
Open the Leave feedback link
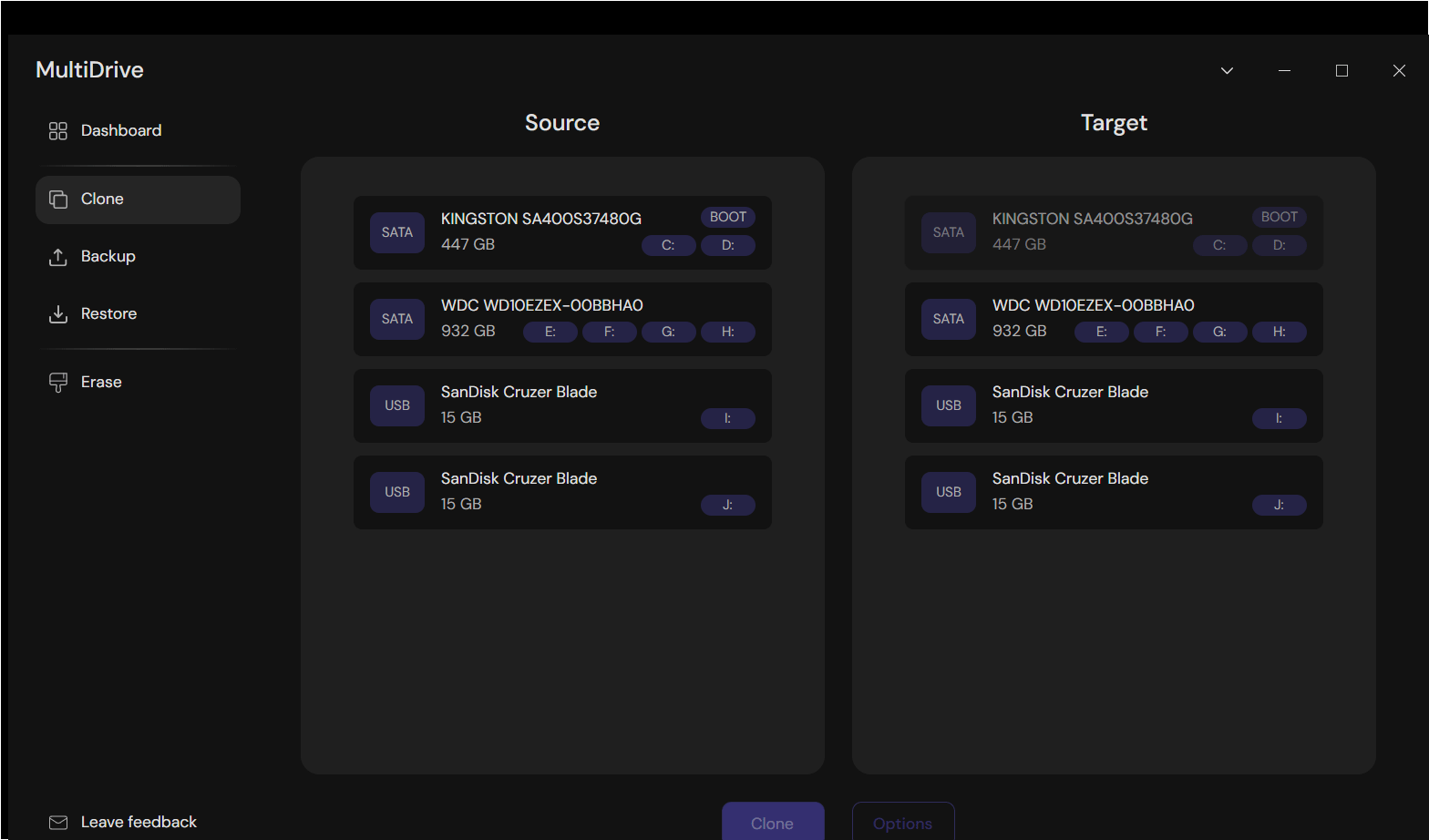tap(139, 822)
